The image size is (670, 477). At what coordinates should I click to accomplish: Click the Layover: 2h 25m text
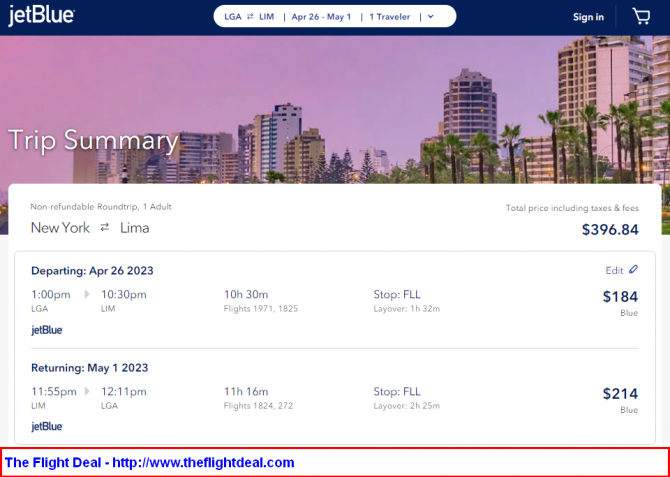click(406, 406)
